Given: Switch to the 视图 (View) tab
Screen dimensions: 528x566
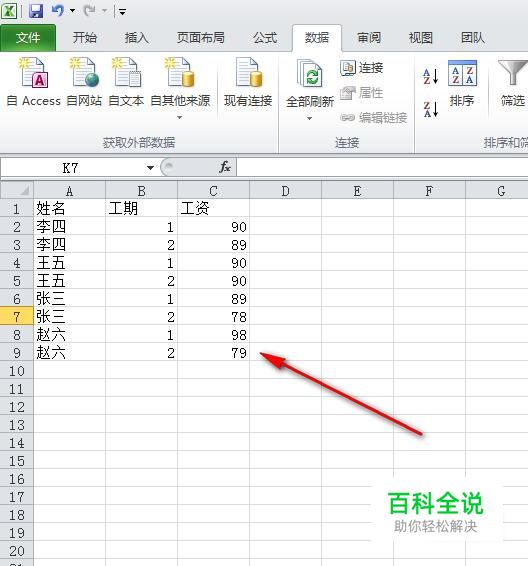Looking at the screenshot, I should tap(421, 38).
